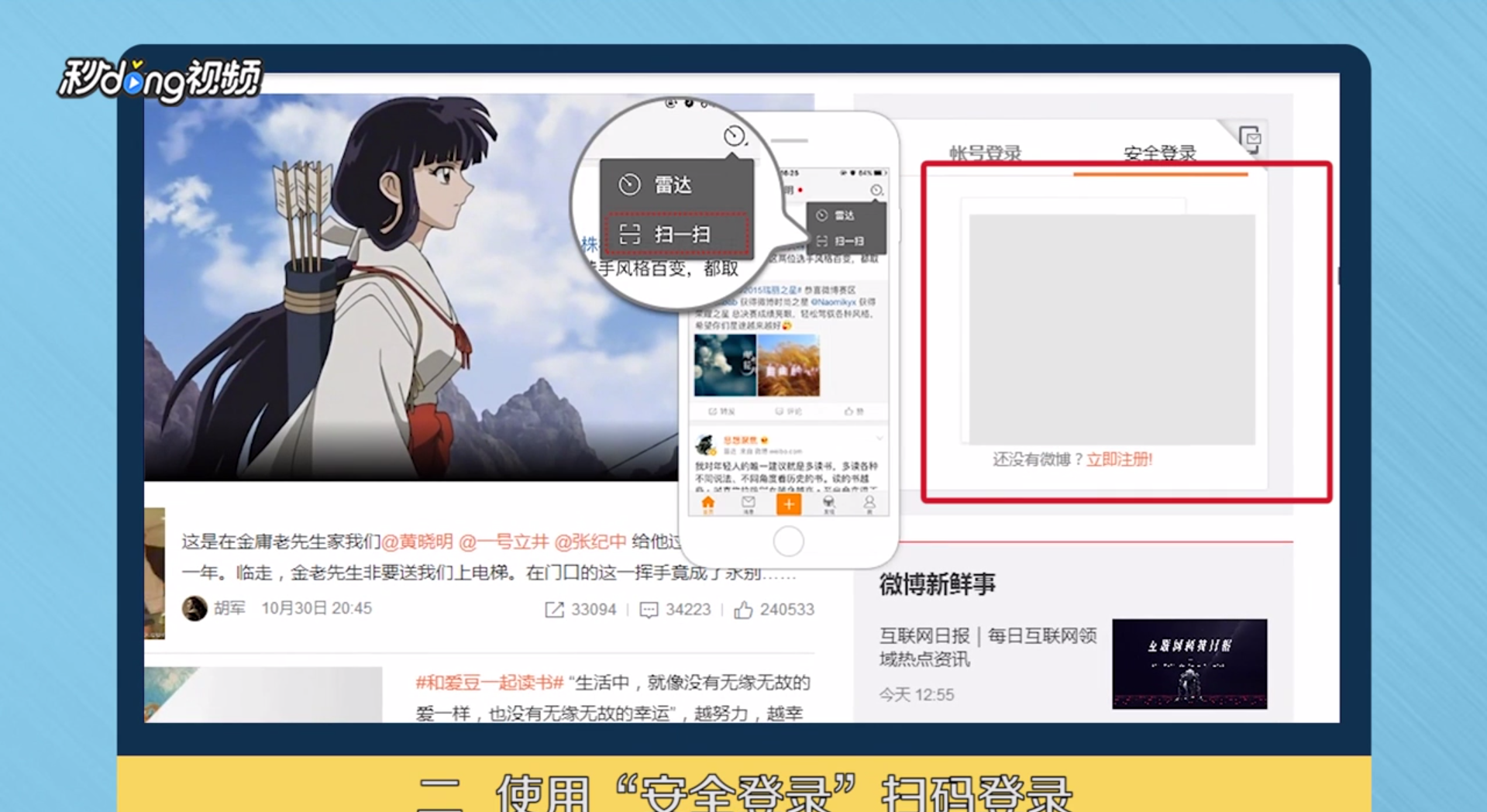1487x812 pixels.
Task: Select 雷达 in the magnified menu
Action: [x=676, y=184]
